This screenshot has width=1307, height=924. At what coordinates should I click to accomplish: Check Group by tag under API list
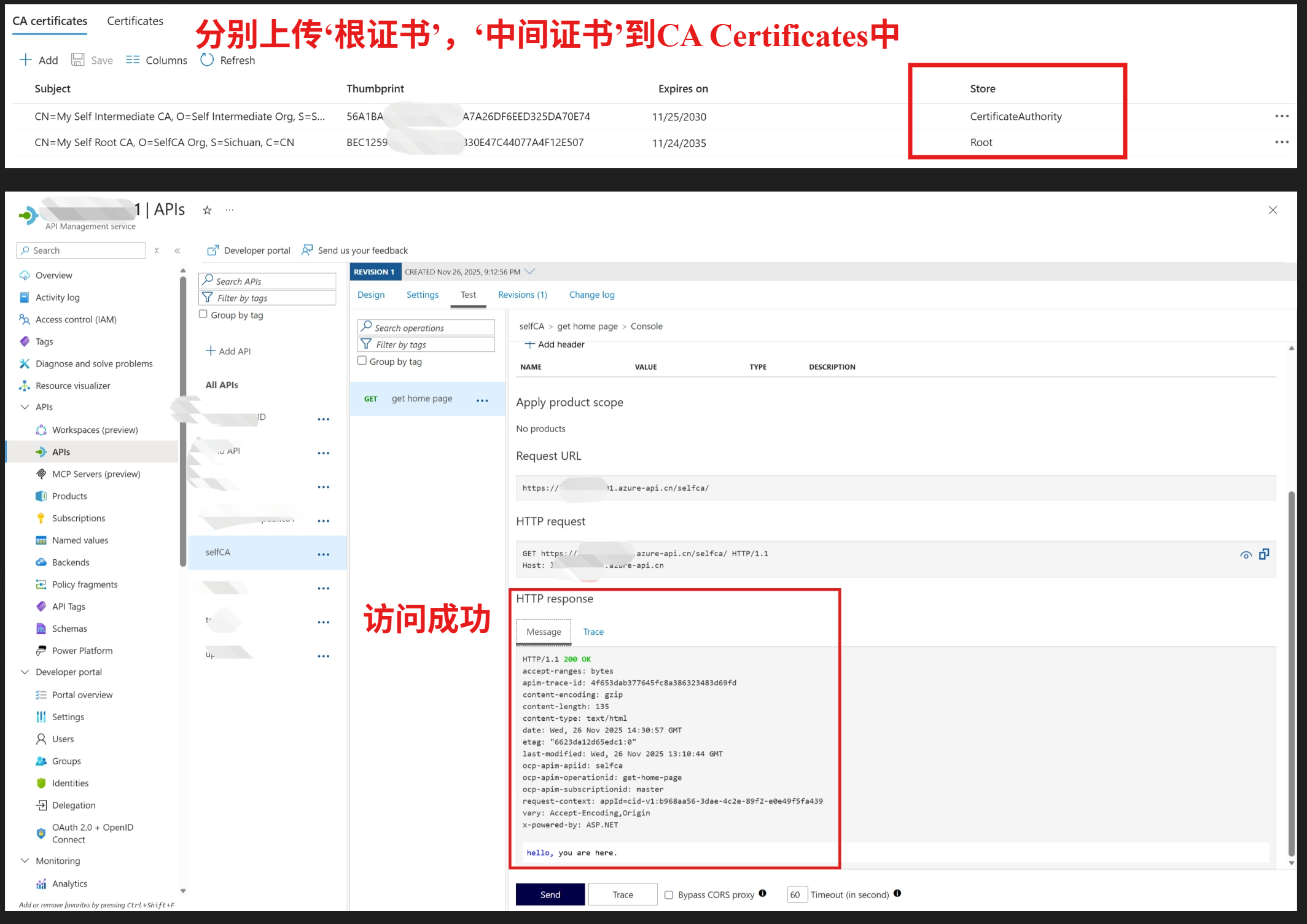(x=203, y=314)
